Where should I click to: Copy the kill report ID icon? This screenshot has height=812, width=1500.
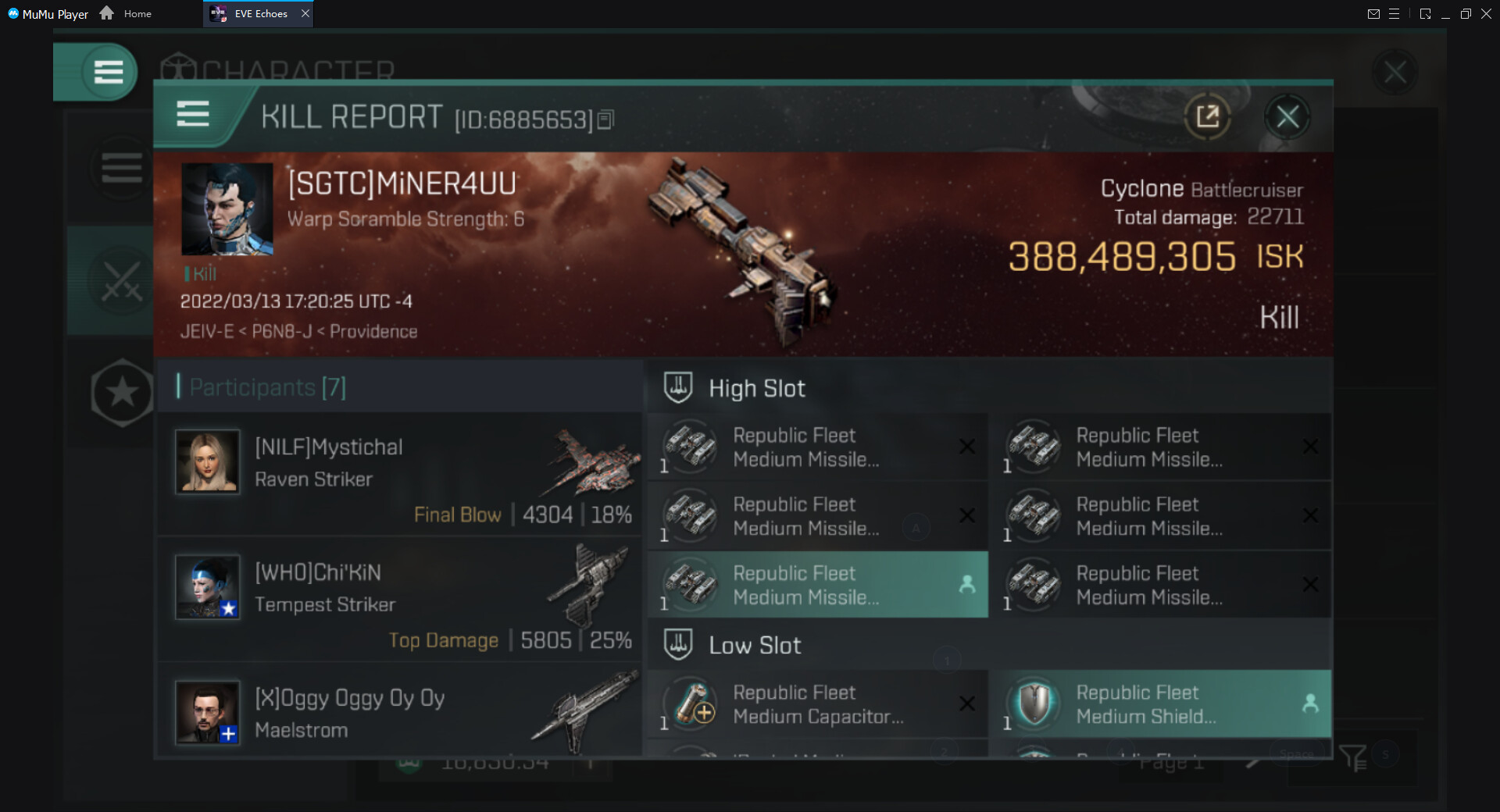pyautogui.click(x=605, y=119)
